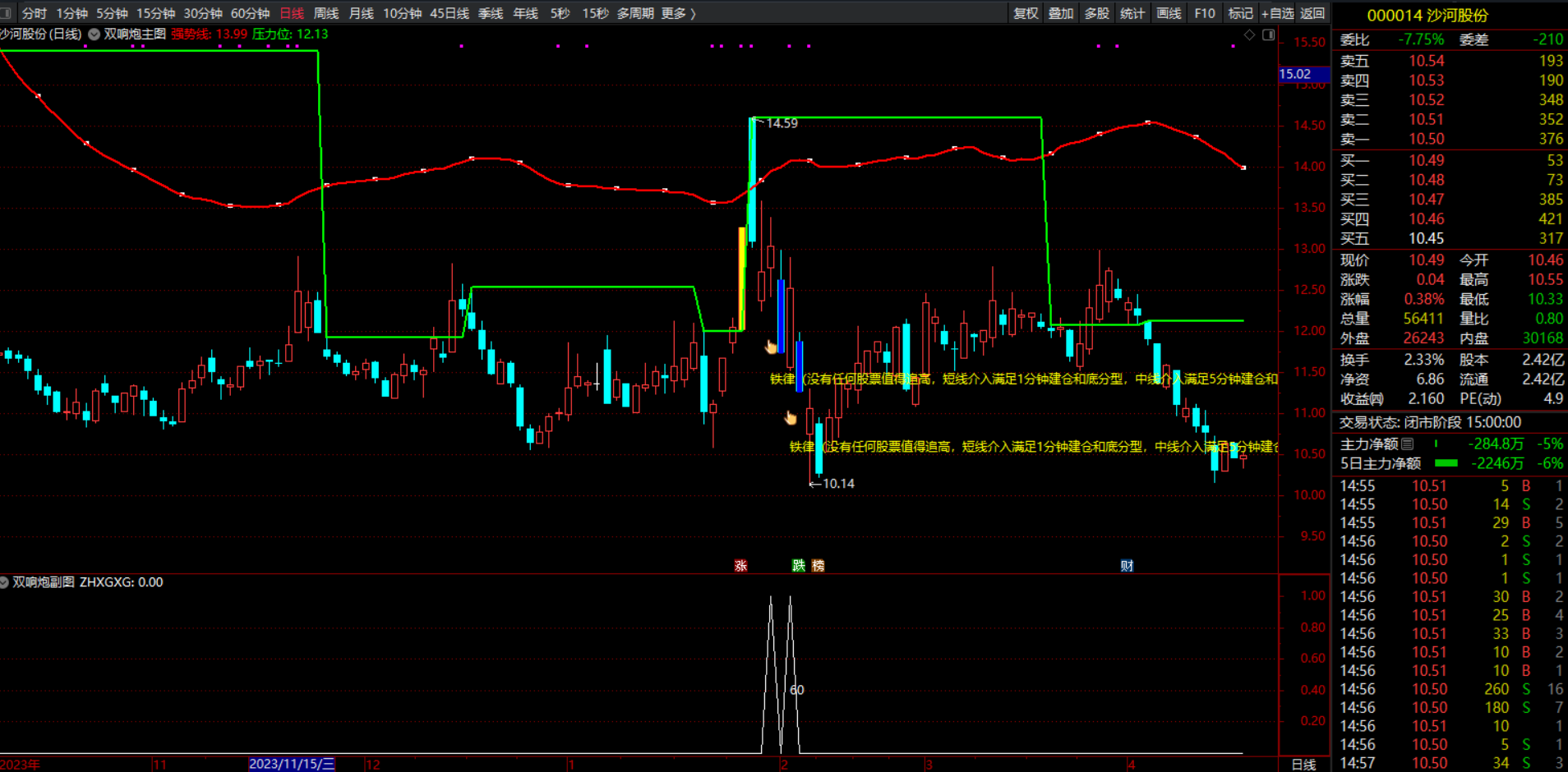Select the 日线 daily tab
The height and width of the screenshot is (772, 1568).
tap(292, 13)
